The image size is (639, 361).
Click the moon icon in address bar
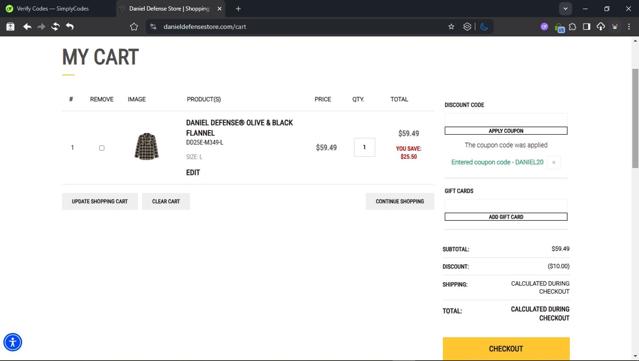point(484,27)
